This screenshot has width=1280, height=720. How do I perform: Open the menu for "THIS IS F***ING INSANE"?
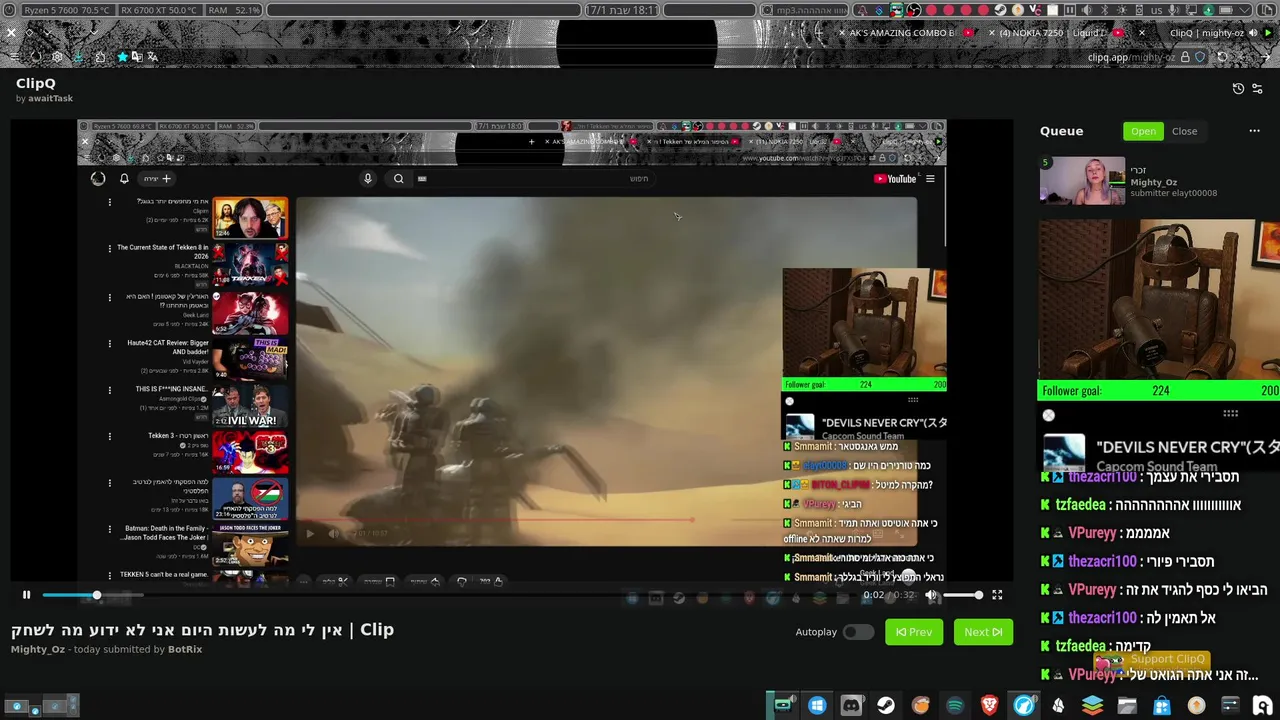pyautogui.click(x=110, y=389)
